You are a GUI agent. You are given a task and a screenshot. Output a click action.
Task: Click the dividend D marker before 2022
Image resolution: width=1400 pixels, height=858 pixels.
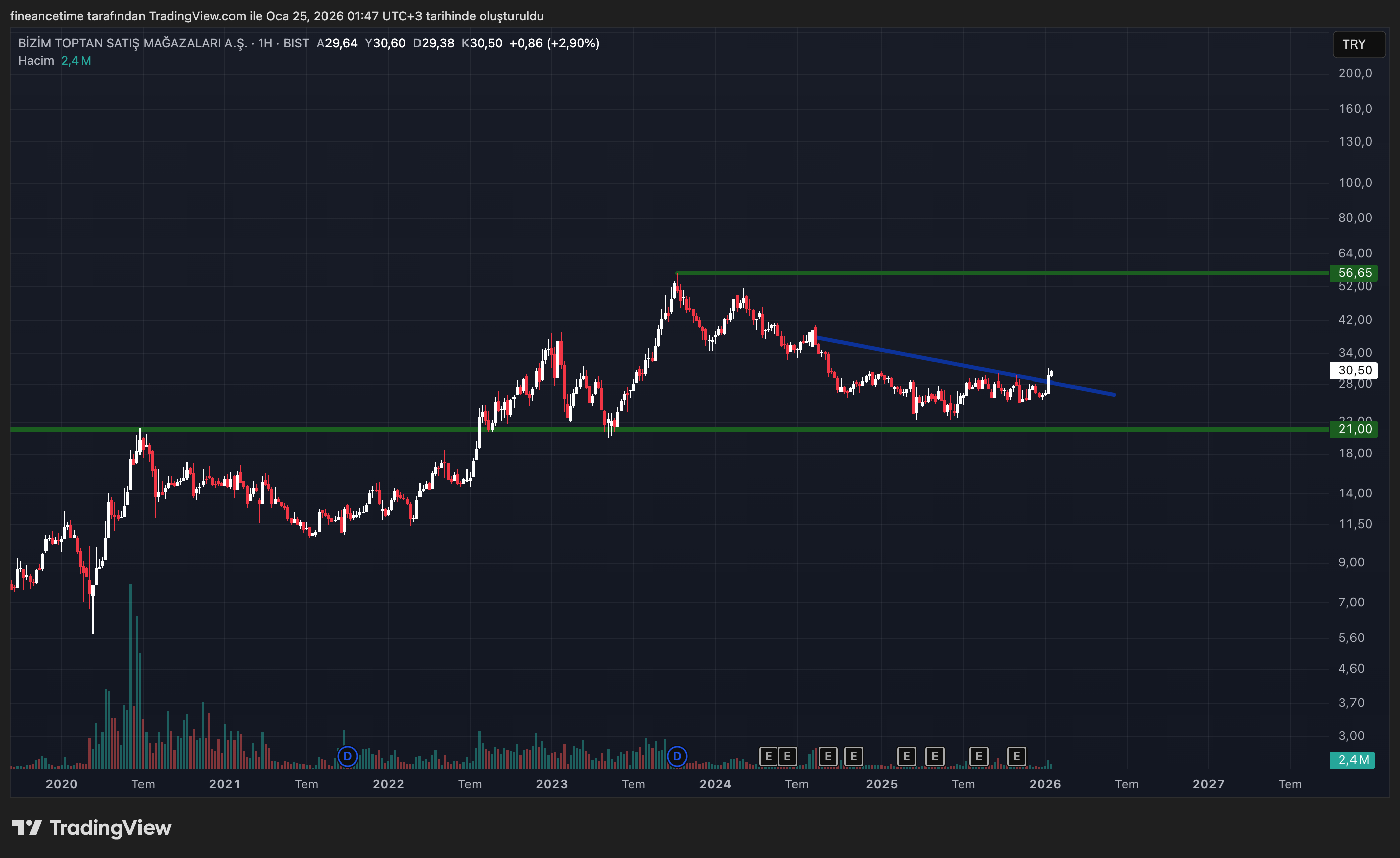tap(347, 756)
